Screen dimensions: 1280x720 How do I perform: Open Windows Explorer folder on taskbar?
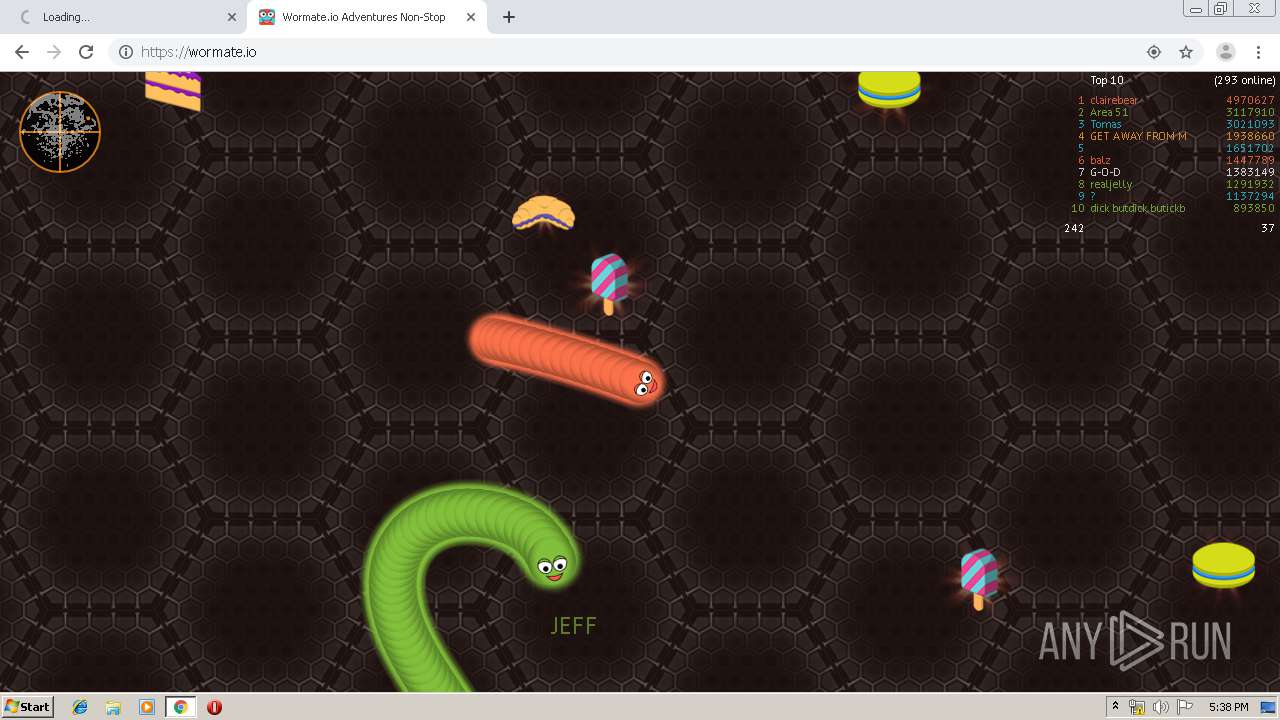[113, 707]
